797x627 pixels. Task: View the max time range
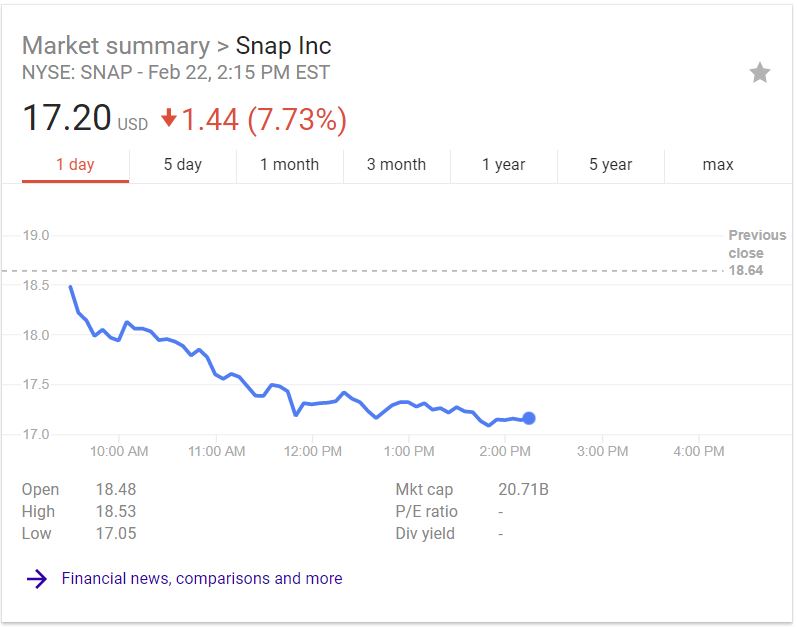718,165
